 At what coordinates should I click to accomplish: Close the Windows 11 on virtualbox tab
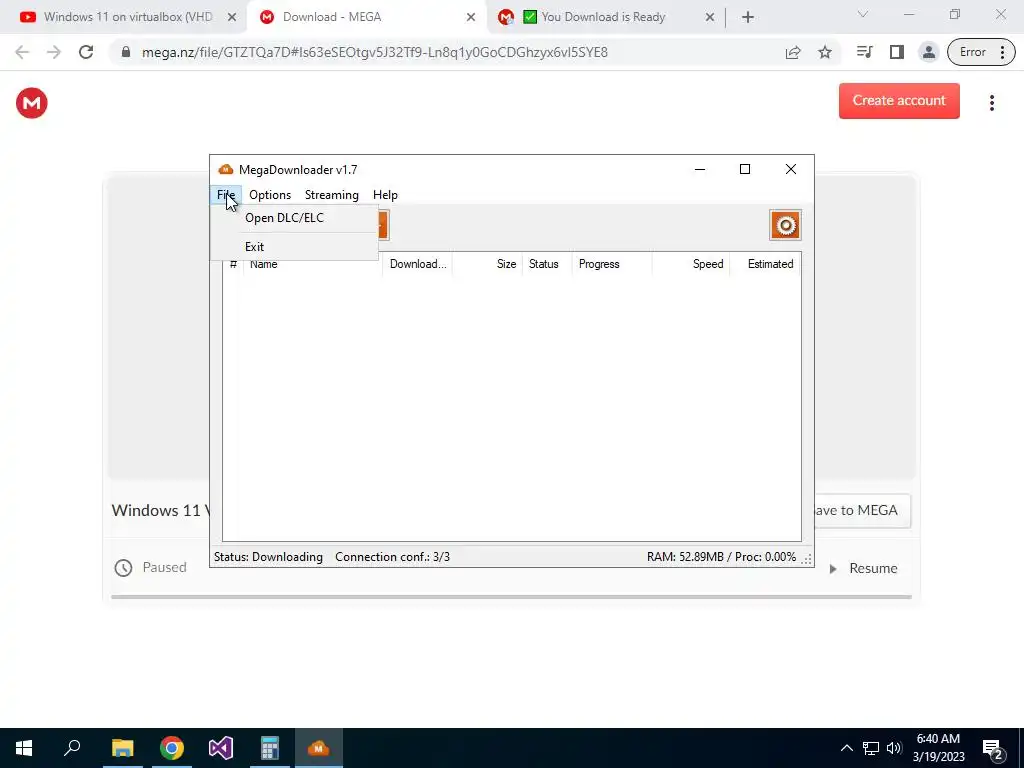(x=231, y=17)
